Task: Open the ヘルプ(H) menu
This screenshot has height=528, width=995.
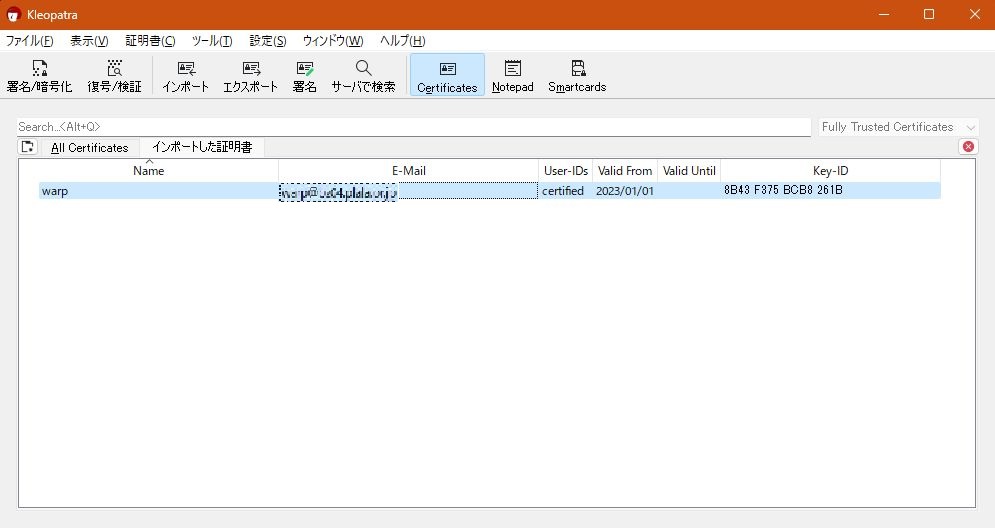Action: tap(402, 41)
